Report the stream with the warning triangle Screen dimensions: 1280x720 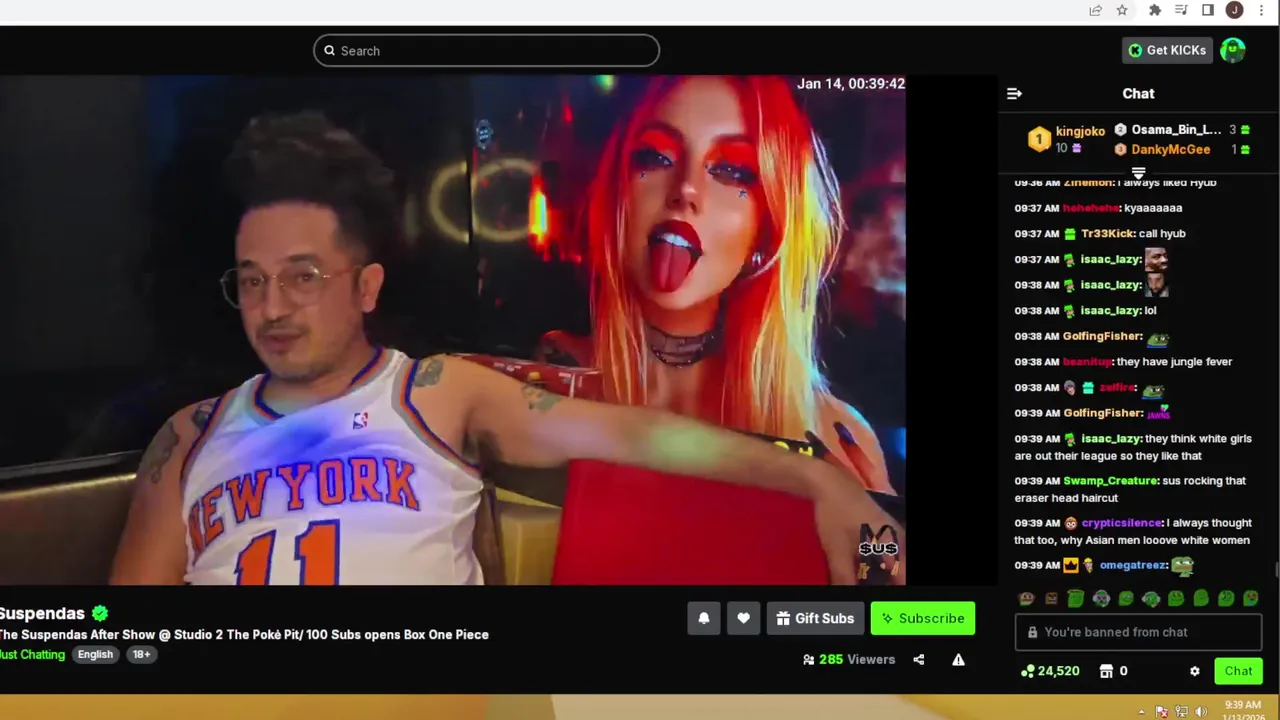click(x=958, y=660)
